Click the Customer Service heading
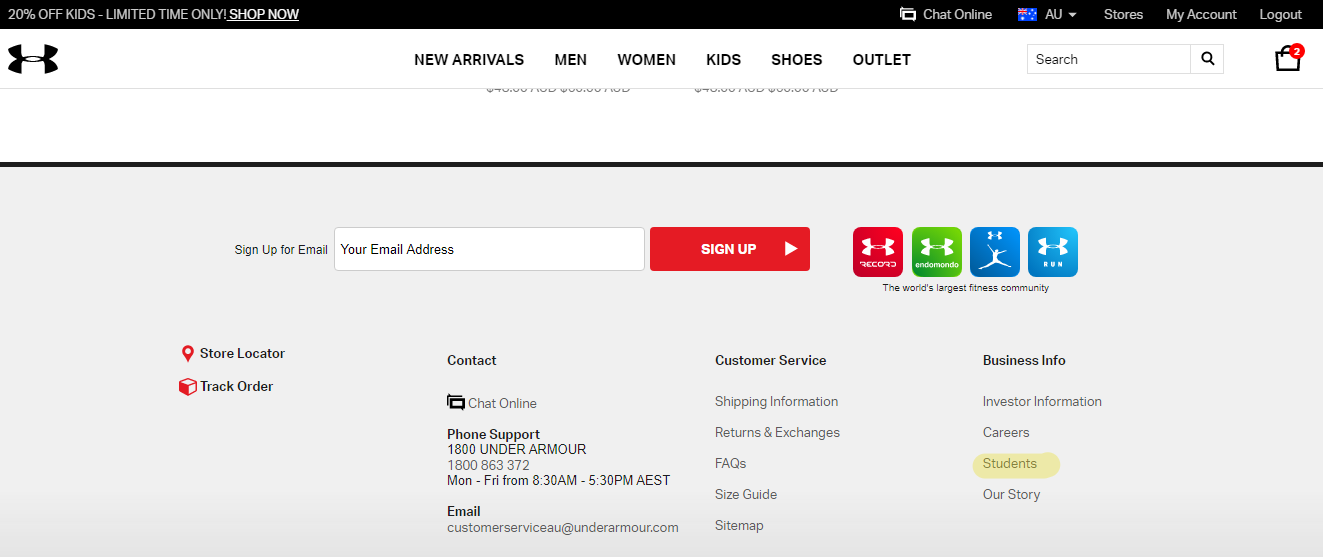 click(771, 360)
